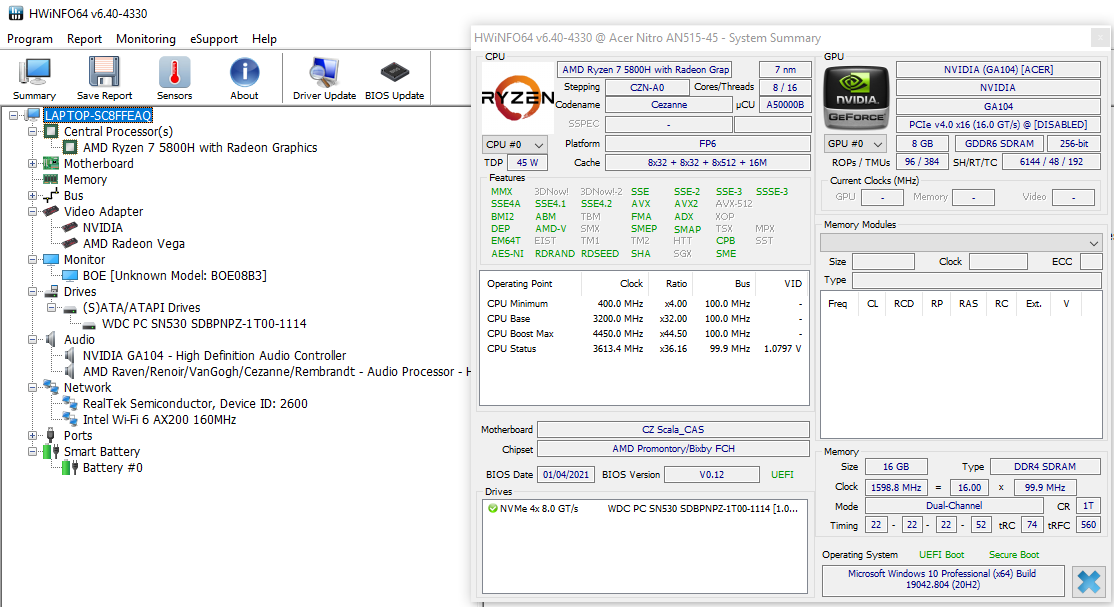Click the NVIDIA GeForce GPU logo
The width and height of the screenshot is (1114, 607).
tap(856, 97)
